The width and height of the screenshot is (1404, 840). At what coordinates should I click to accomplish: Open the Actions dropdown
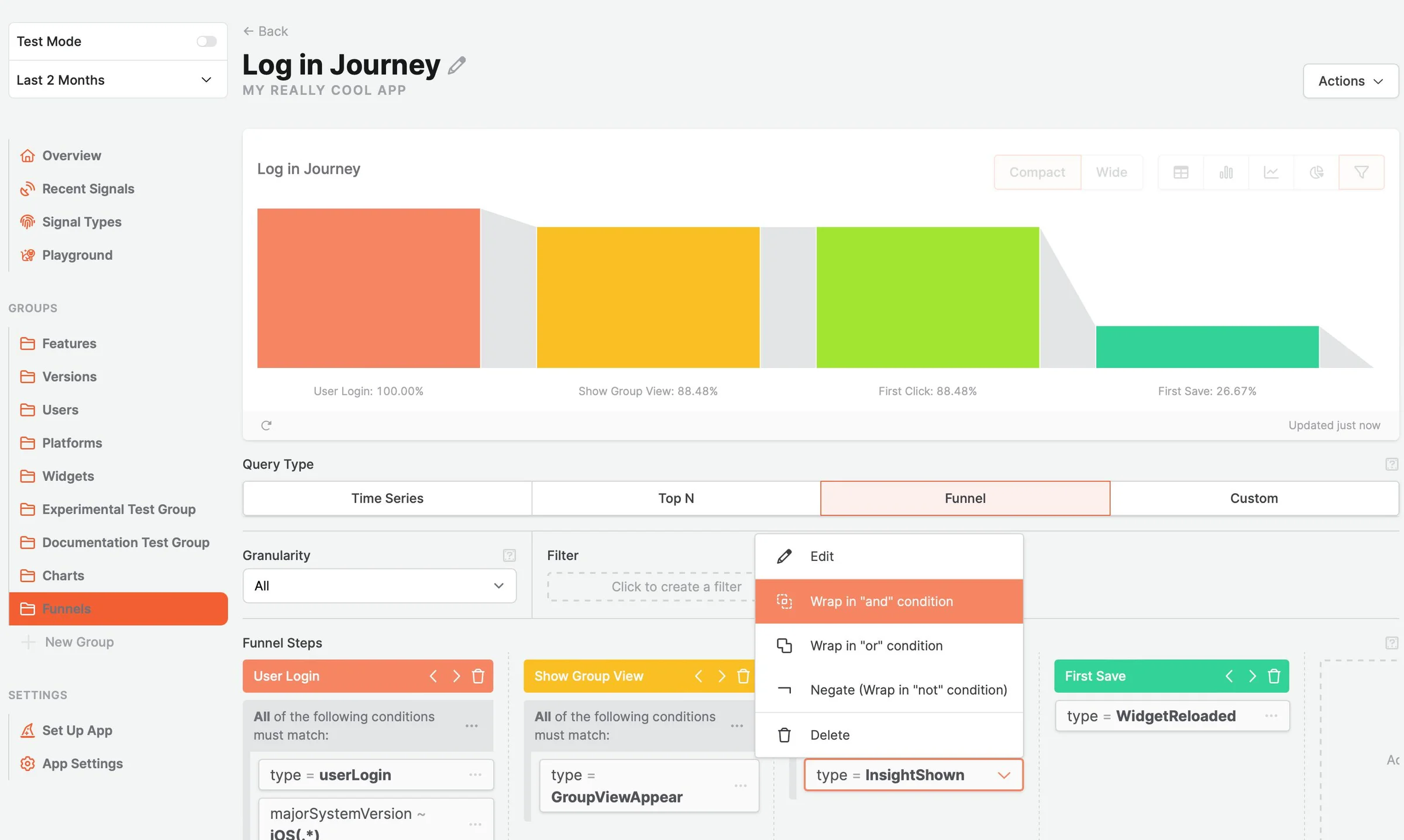[x=1350, y=81]
